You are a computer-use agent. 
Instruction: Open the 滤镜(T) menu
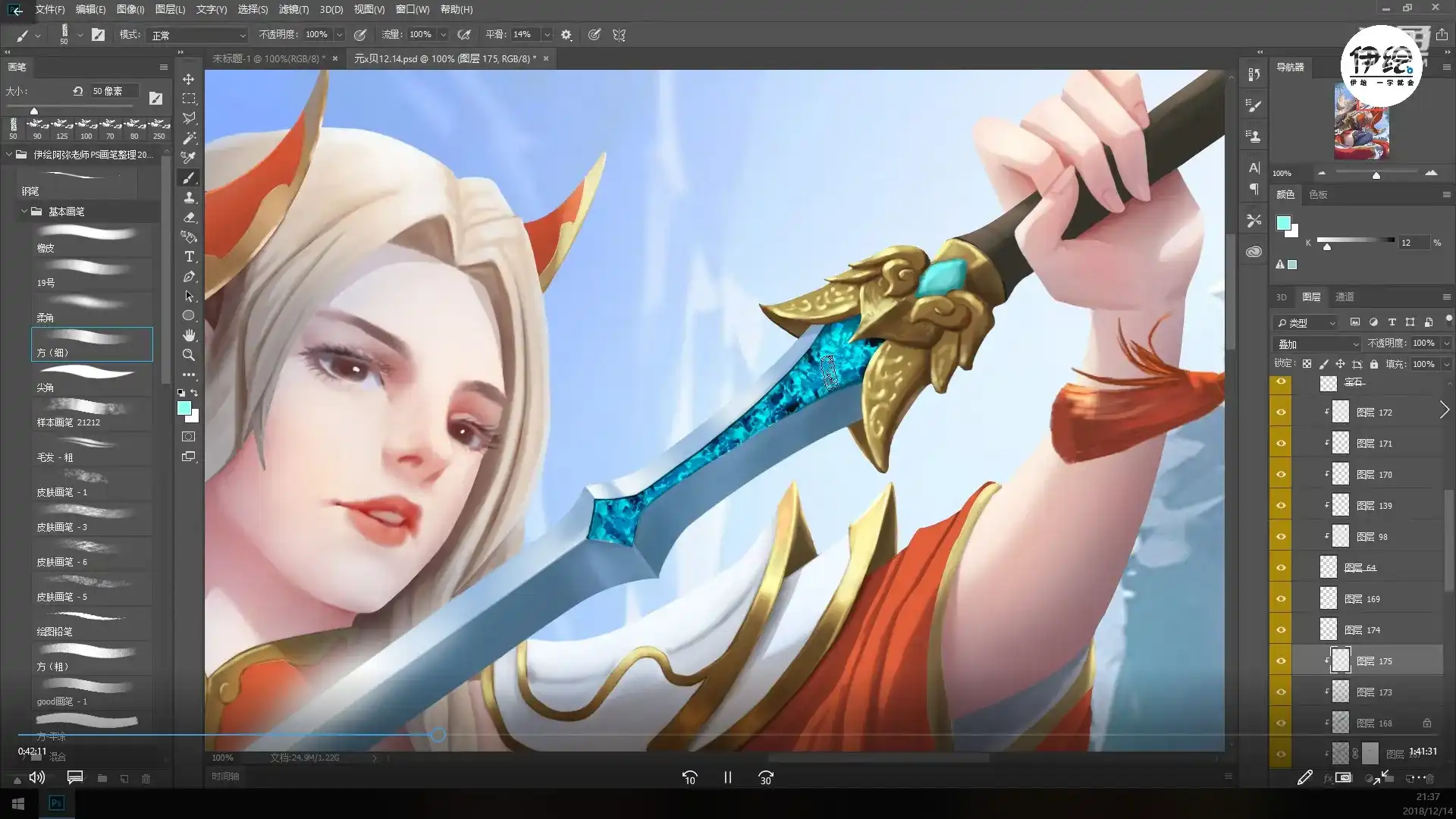click(x=293, y=10)
